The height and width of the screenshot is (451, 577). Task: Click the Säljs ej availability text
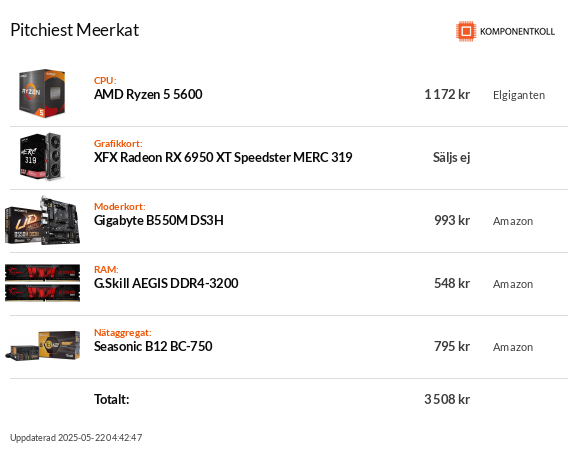[452, 157]
